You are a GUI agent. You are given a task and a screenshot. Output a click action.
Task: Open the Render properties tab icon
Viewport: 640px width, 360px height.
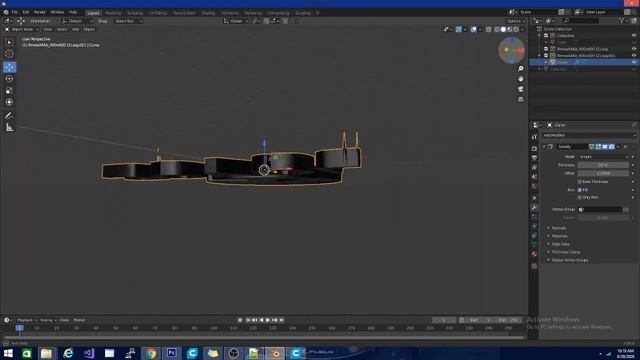[x=534, y=149]
